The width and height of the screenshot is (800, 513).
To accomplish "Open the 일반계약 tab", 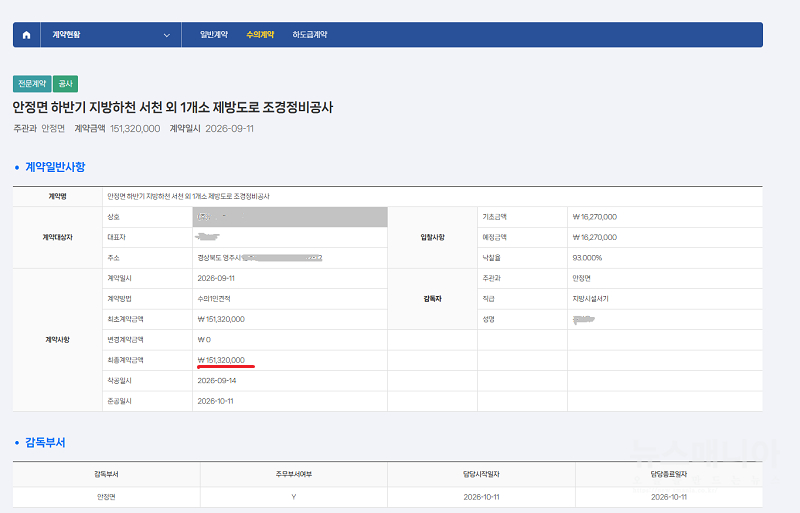I will tap(214, 35).
